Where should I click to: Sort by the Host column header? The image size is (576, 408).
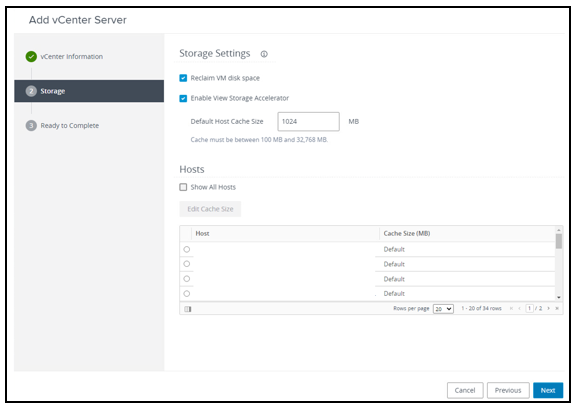pyautogui.click(x=202, y=234)
